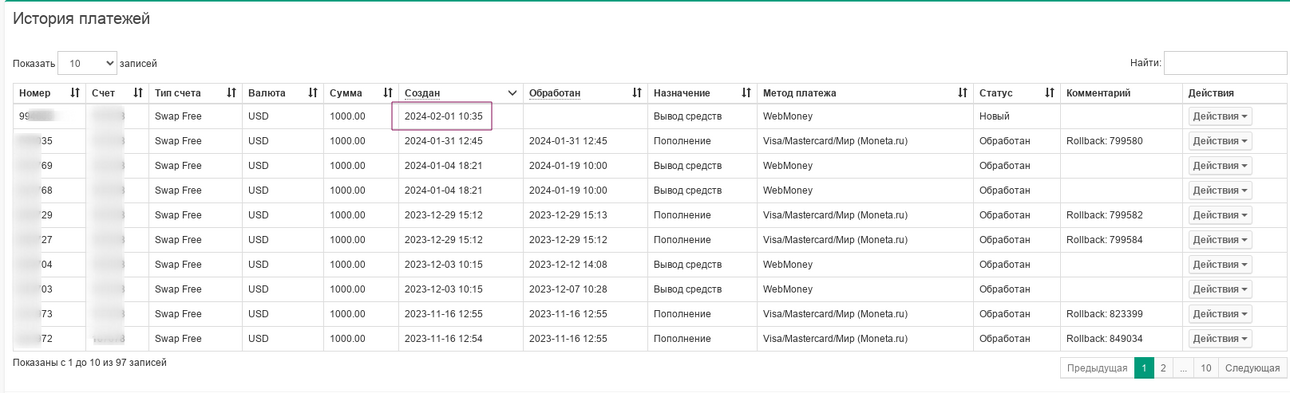The image size is (1290, 393).
Task: Sort by Сумма using its sort icon
Action: pos(388,93)
